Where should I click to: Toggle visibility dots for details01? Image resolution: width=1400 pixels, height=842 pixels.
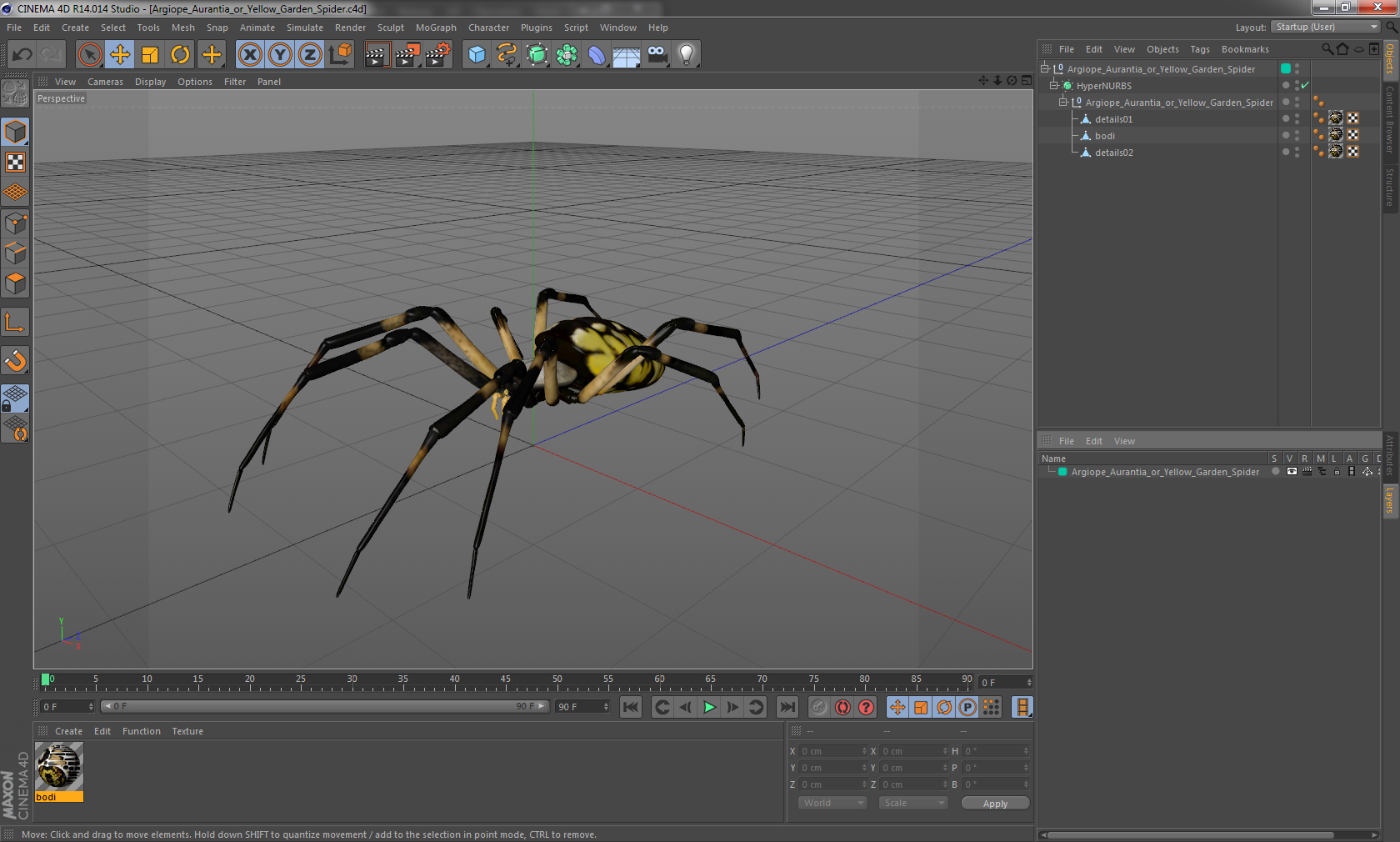(1297, 118)
